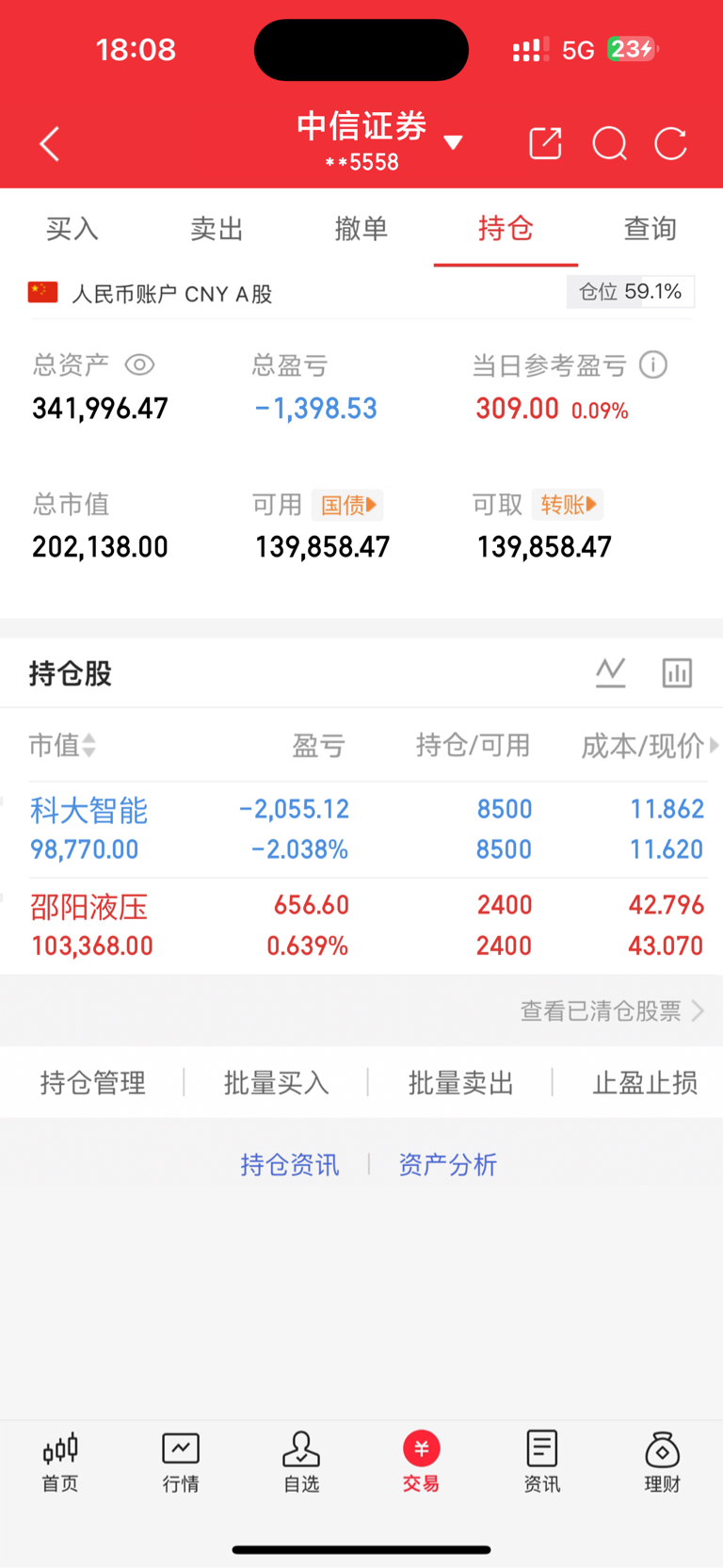723x1568 pixels.
Task: Sort holdings by 市值 column
Action: click(62, 746)
